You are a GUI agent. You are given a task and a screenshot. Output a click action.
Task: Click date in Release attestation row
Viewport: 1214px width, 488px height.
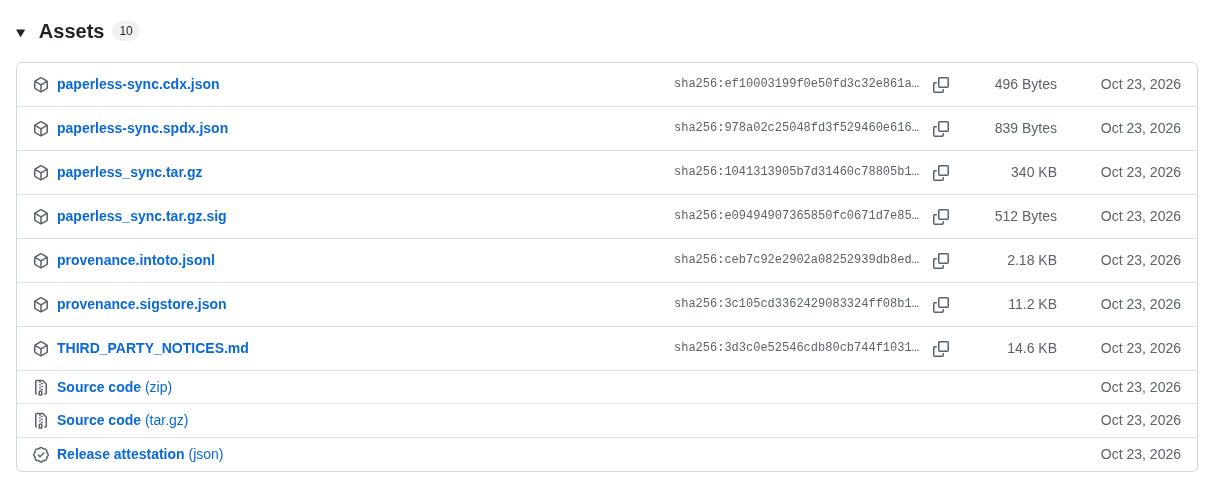tap(1141, 454)
